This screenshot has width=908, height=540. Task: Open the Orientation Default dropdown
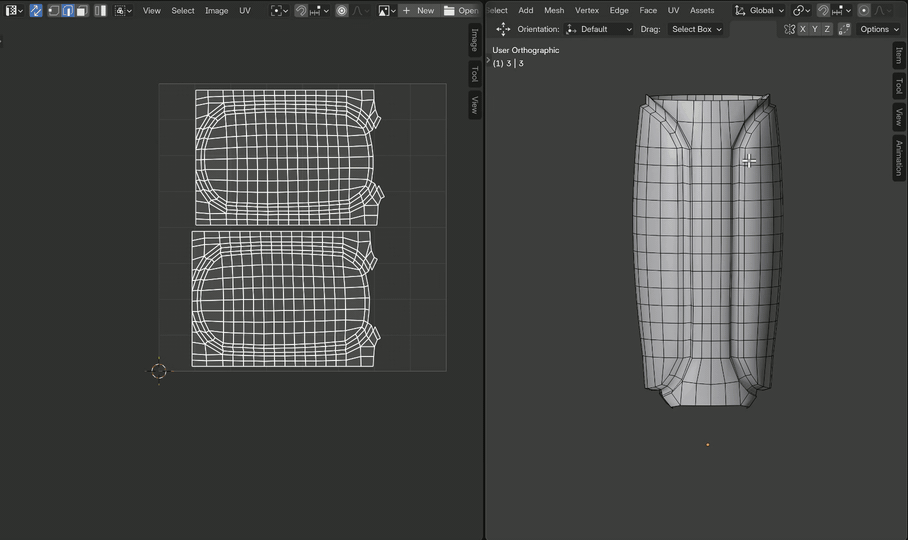pyautogui.click(x=599, y=29)
